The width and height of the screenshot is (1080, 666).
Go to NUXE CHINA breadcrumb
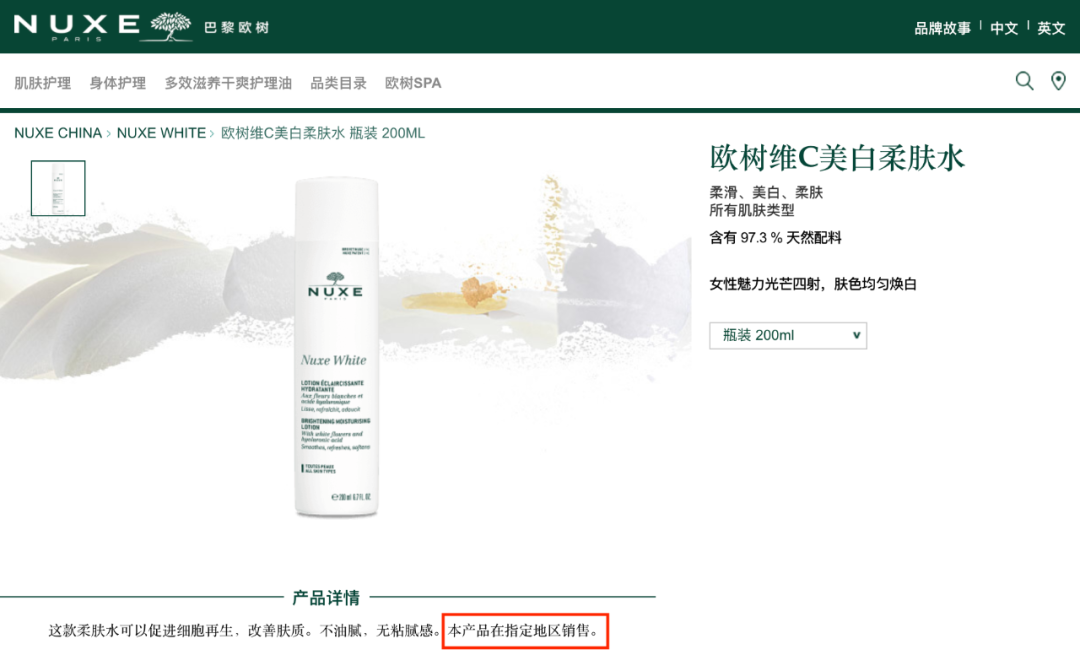pyautogui.click(x=58, y=133)
